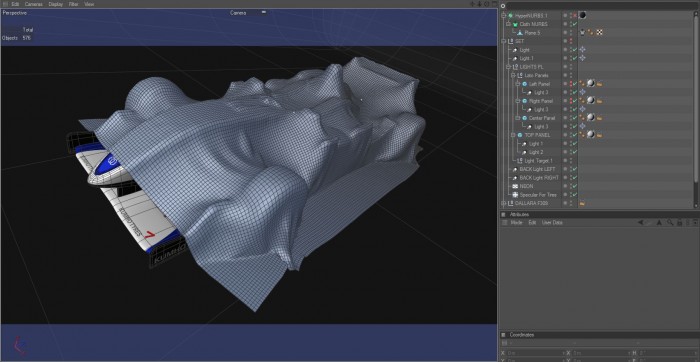This screenshot has height=362, width=700.
Task: Expand the DALLARA F309 group
Action: click(x=504, y=204)
